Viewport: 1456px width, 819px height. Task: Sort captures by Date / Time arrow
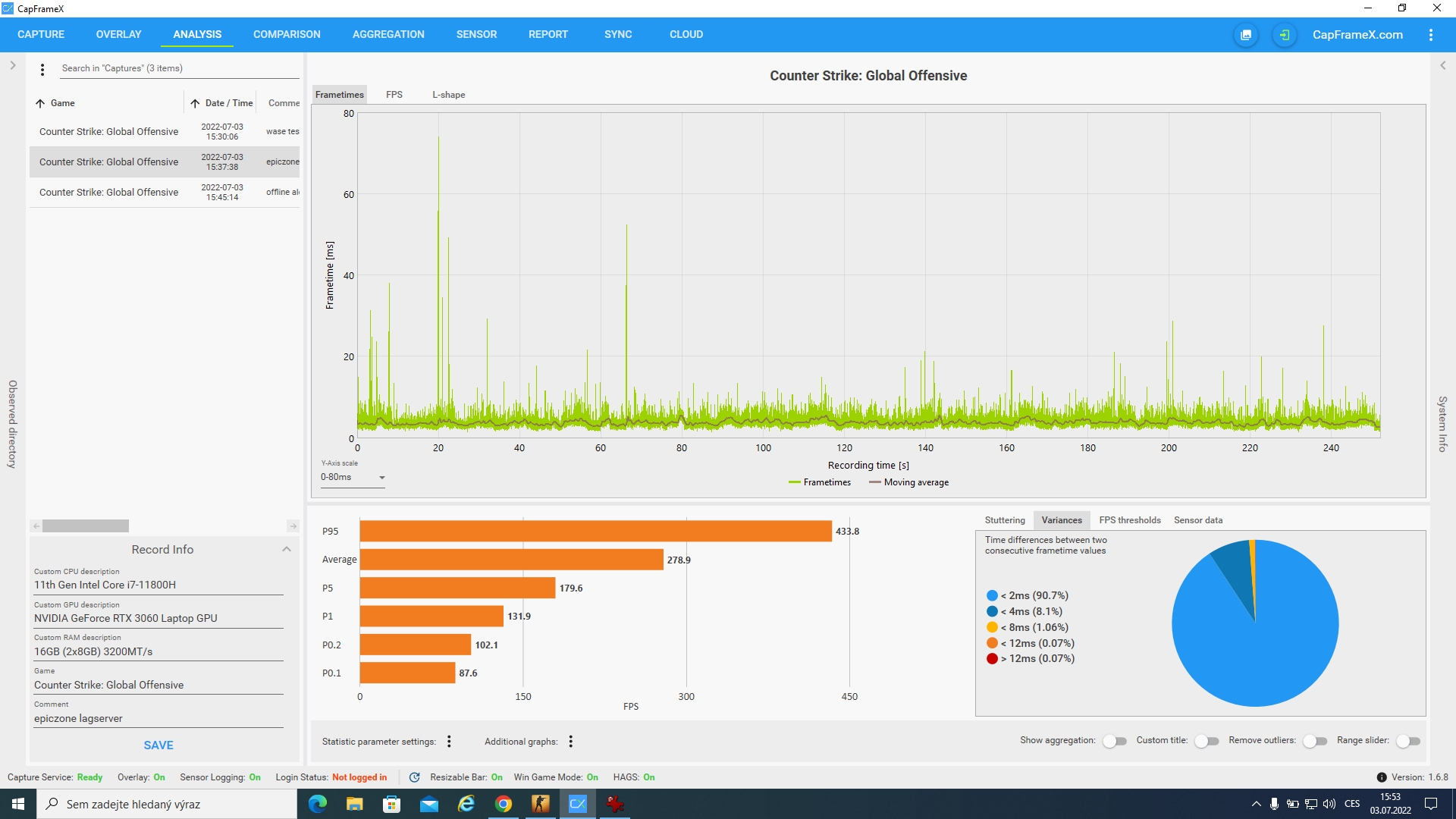195,103
